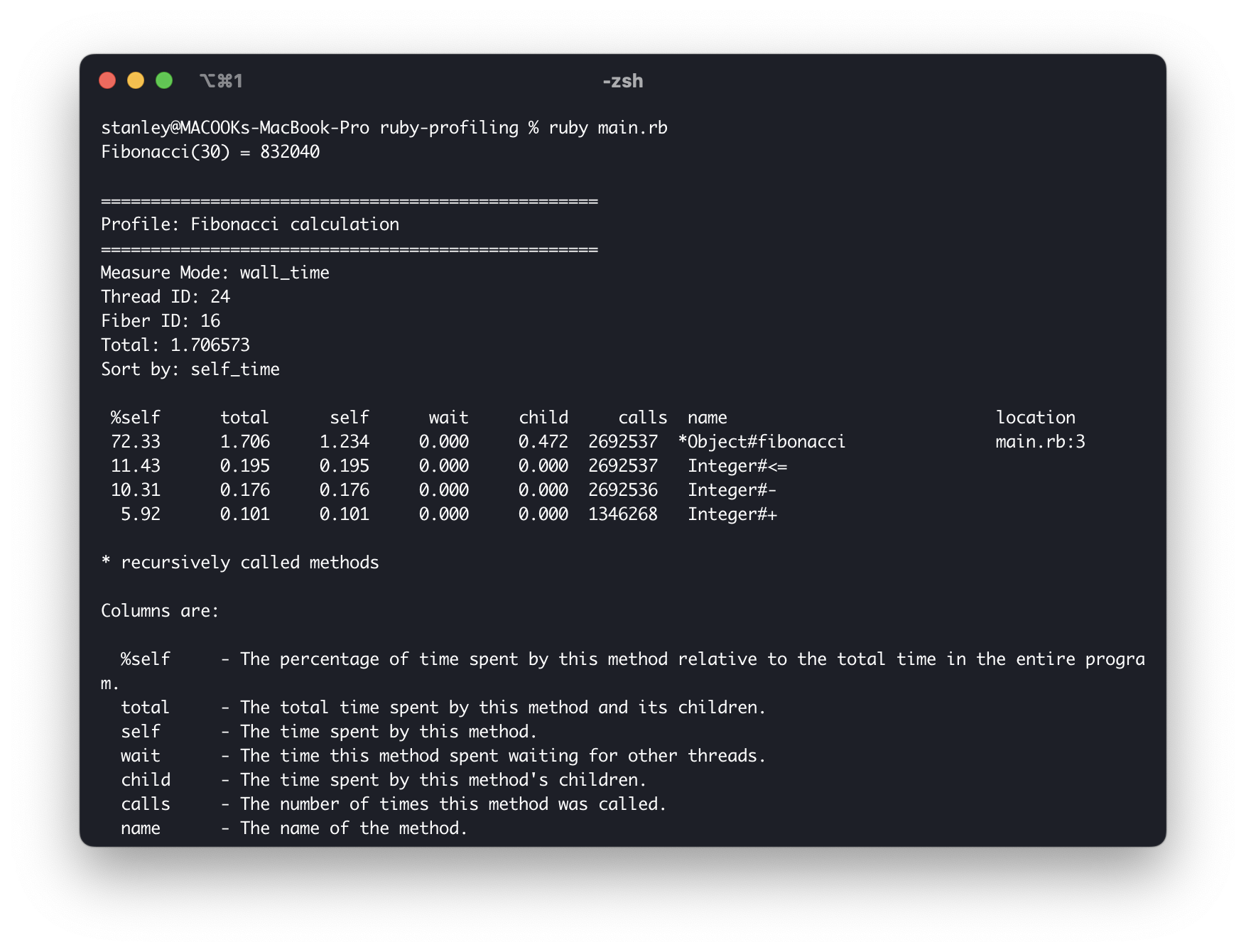Click "time spent by this method's children" line
The height and width of the screenshot is (952, 1246).
tap(443, 780)
